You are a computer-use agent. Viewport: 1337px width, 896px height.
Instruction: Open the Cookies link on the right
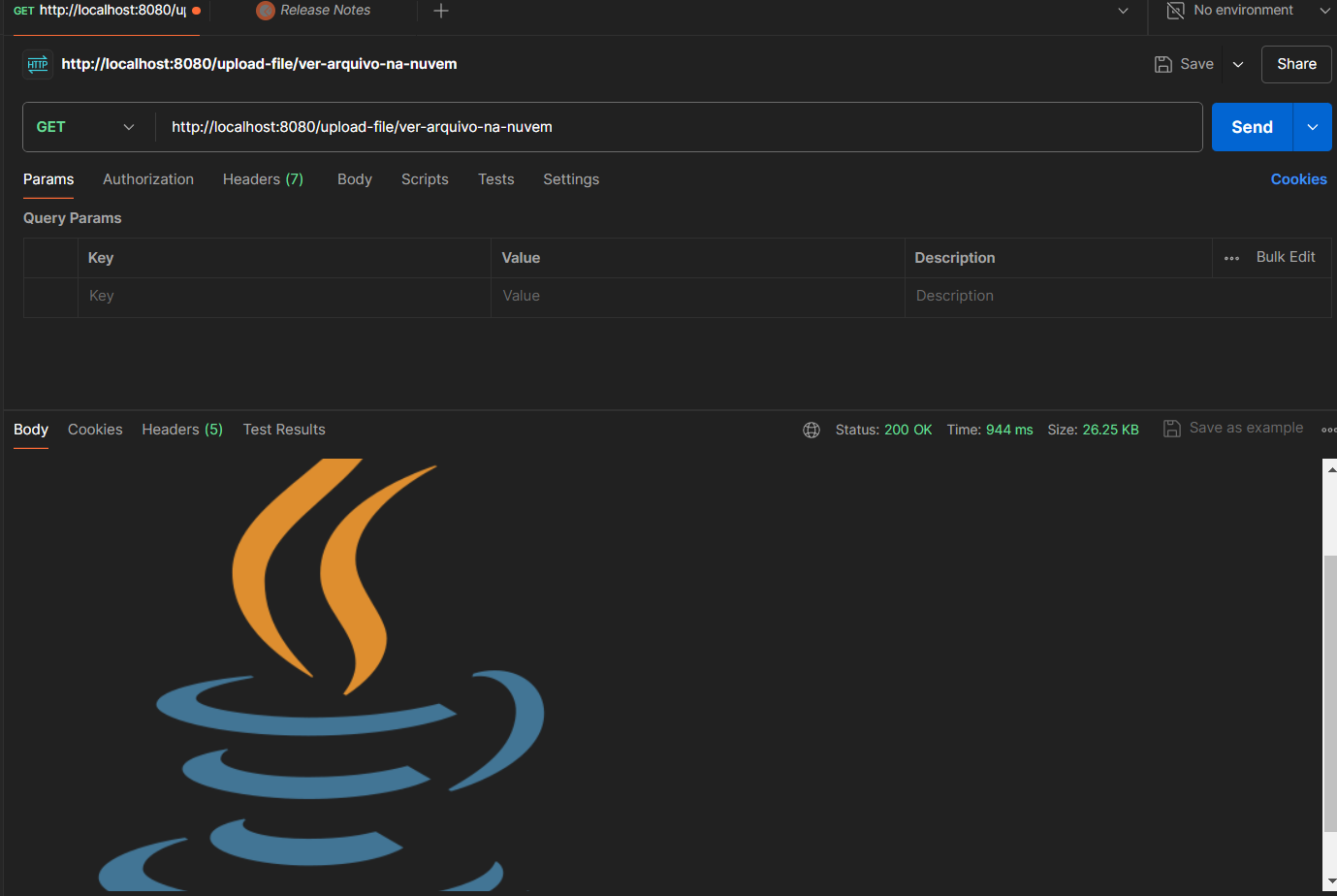point(1298,179)
